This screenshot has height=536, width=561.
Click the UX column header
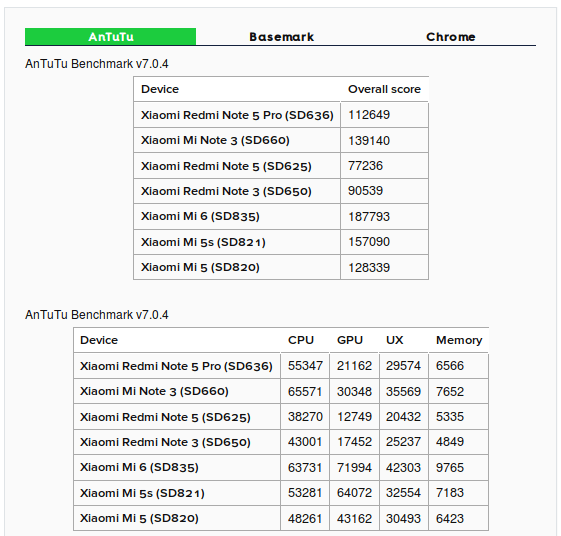click(395, 340)
